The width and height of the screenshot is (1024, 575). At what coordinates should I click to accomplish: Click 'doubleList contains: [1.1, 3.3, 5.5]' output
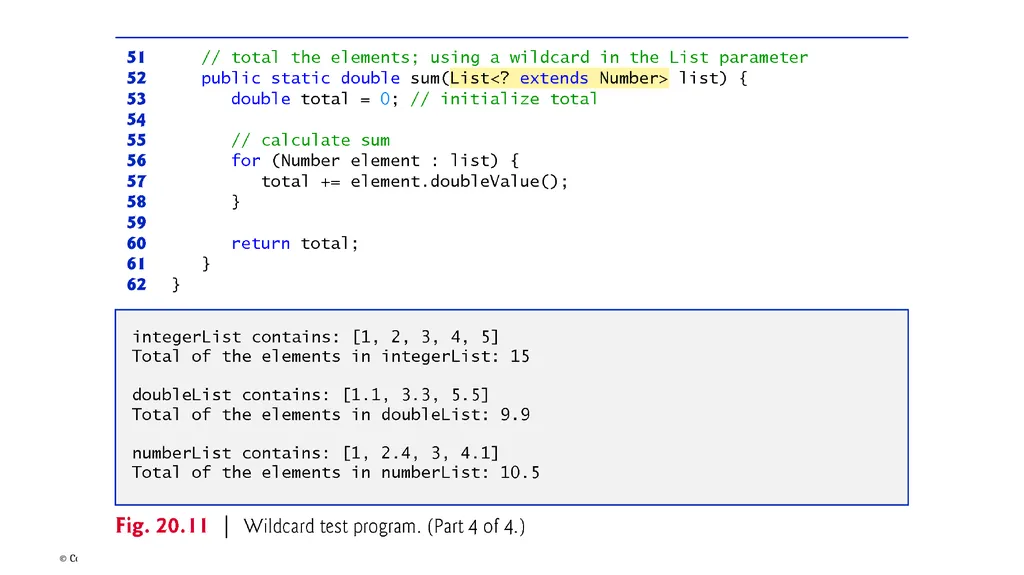tap(310, 395)
